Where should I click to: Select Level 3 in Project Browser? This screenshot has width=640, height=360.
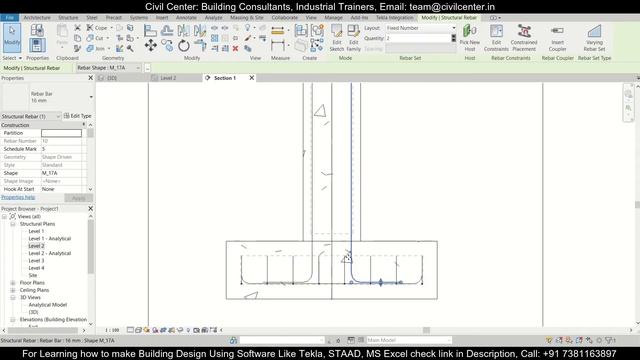point(36,261)
